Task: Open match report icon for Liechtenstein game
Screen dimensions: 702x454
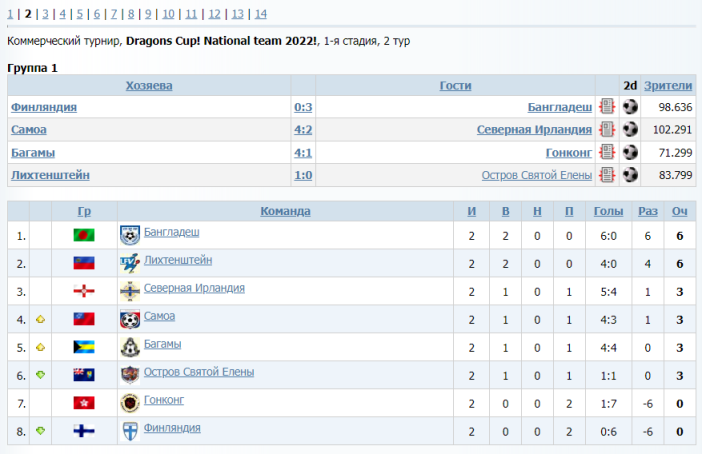Action: [x=607, y=176]
